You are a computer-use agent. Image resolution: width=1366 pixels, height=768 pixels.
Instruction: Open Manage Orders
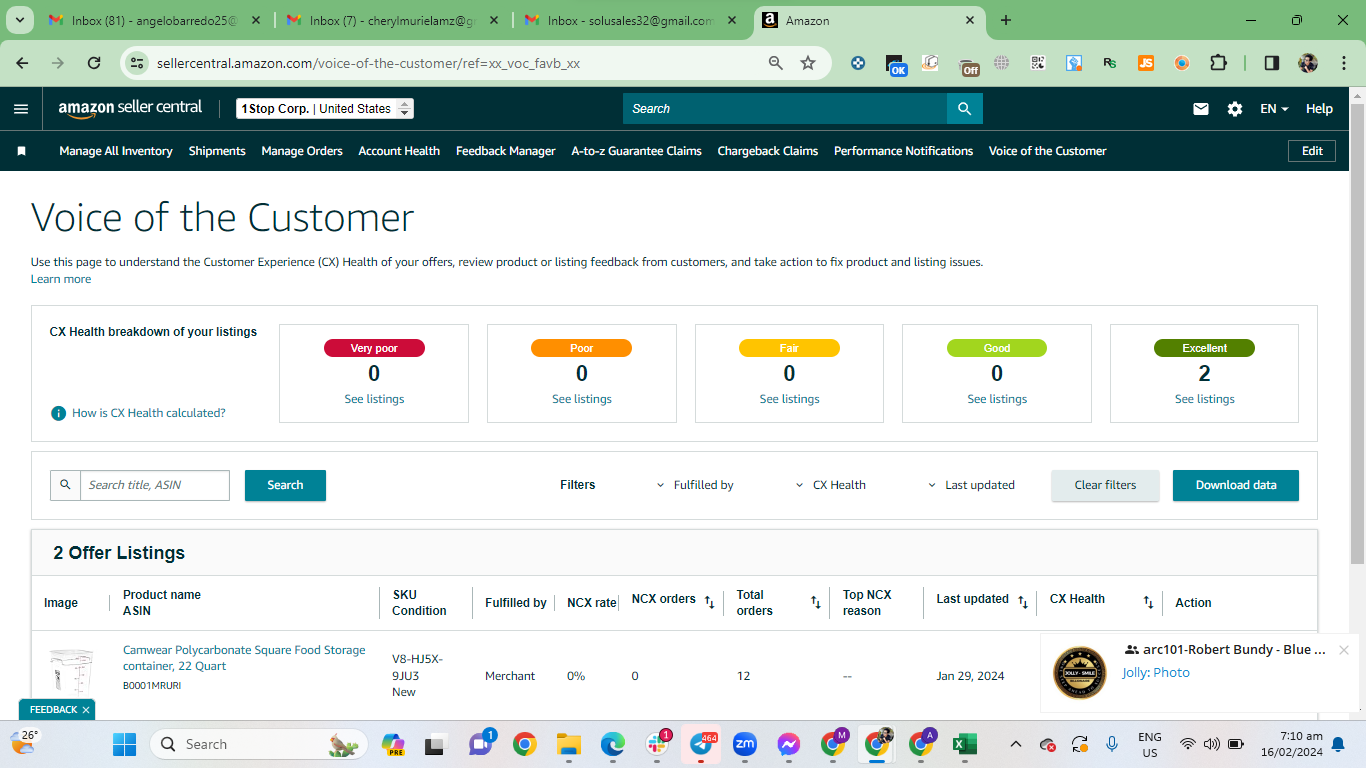302,151
